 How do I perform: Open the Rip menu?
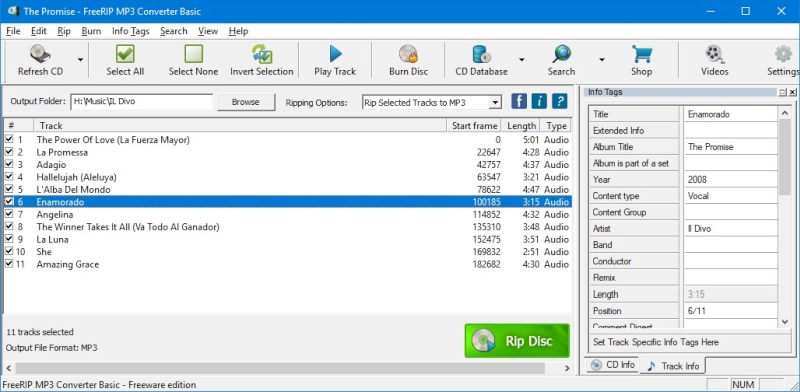(64, 31)
